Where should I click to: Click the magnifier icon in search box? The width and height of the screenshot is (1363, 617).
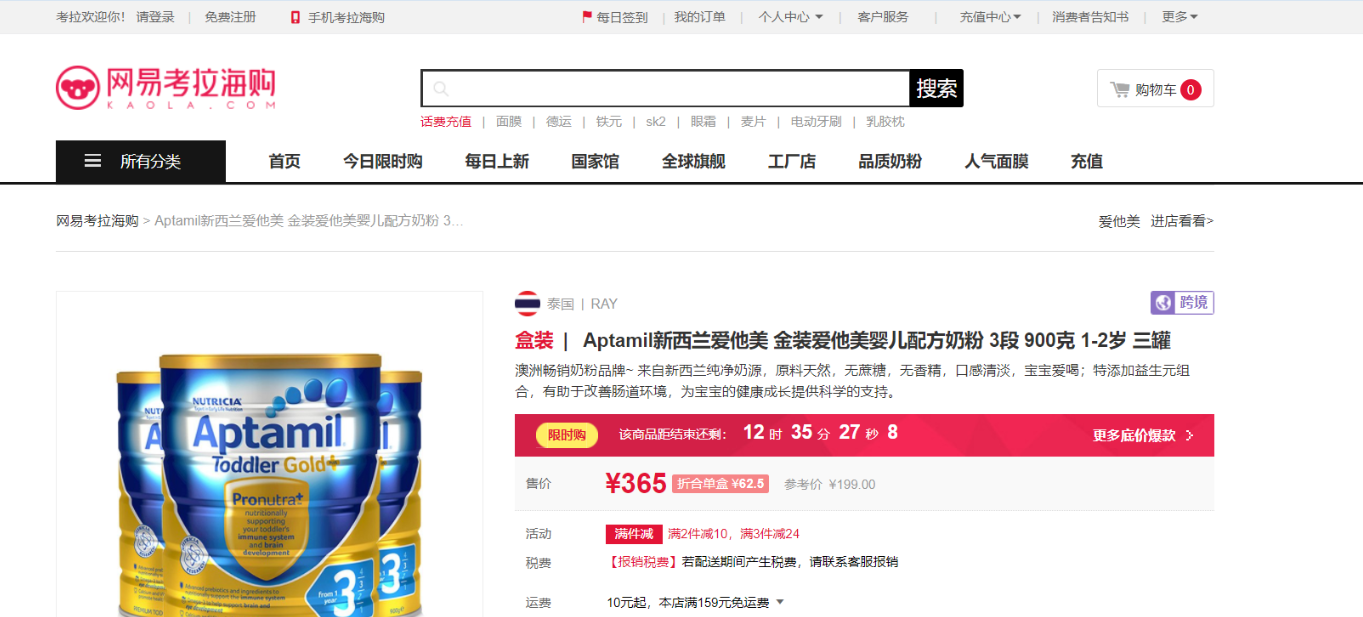[441, 89]
